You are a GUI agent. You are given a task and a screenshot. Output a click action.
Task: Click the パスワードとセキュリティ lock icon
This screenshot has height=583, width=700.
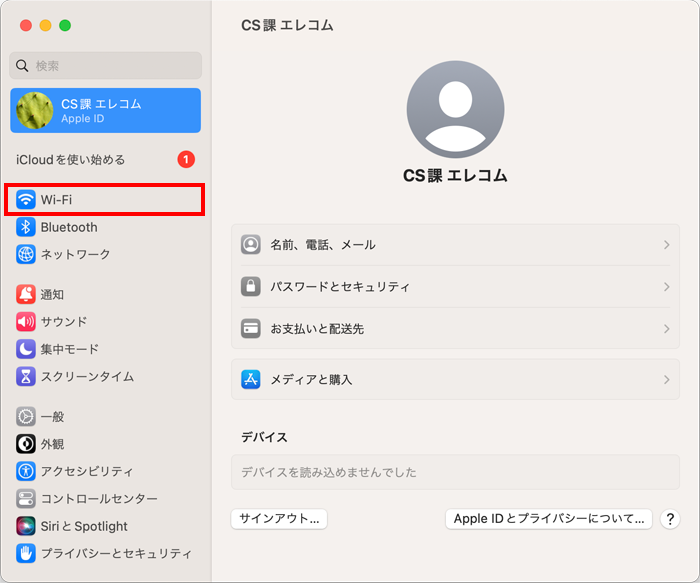[x=251, y=287]
